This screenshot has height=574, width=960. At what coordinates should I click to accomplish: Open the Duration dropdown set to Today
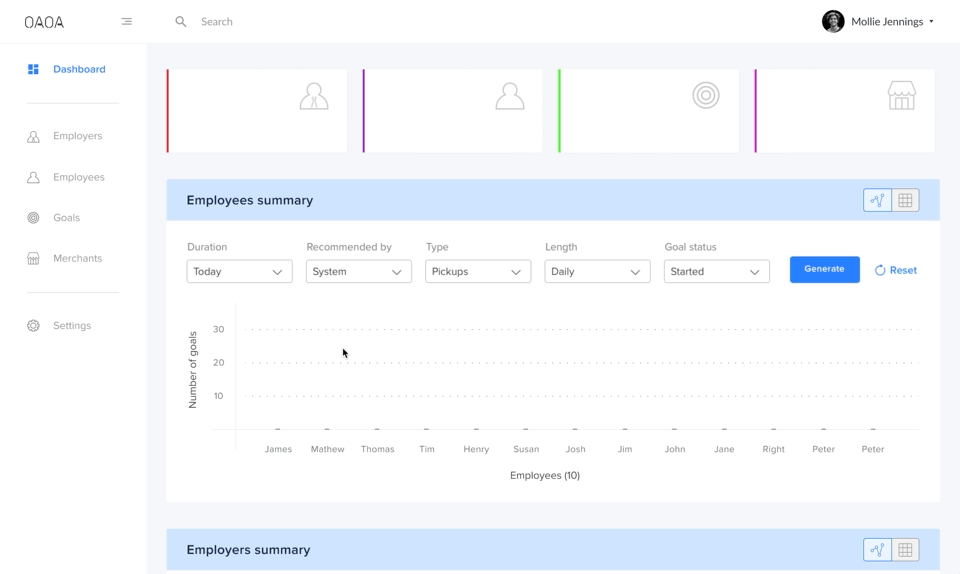[x=239, y=272]
